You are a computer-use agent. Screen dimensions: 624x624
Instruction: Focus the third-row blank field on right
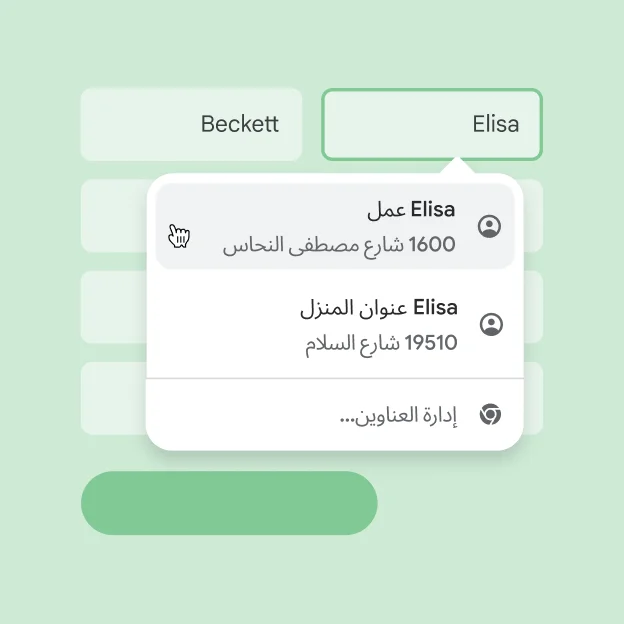(x=533, y=307)
